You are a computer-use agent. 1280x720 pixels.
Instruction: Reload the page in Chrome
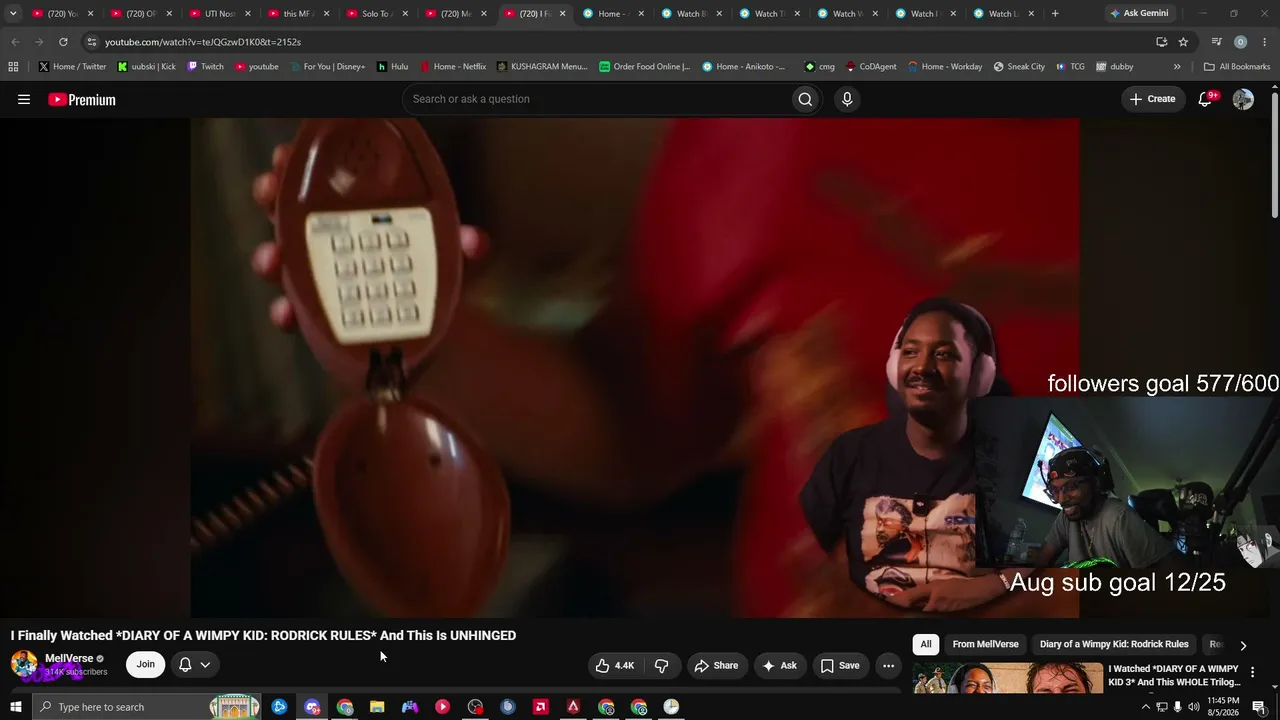(x=63, y=42)
